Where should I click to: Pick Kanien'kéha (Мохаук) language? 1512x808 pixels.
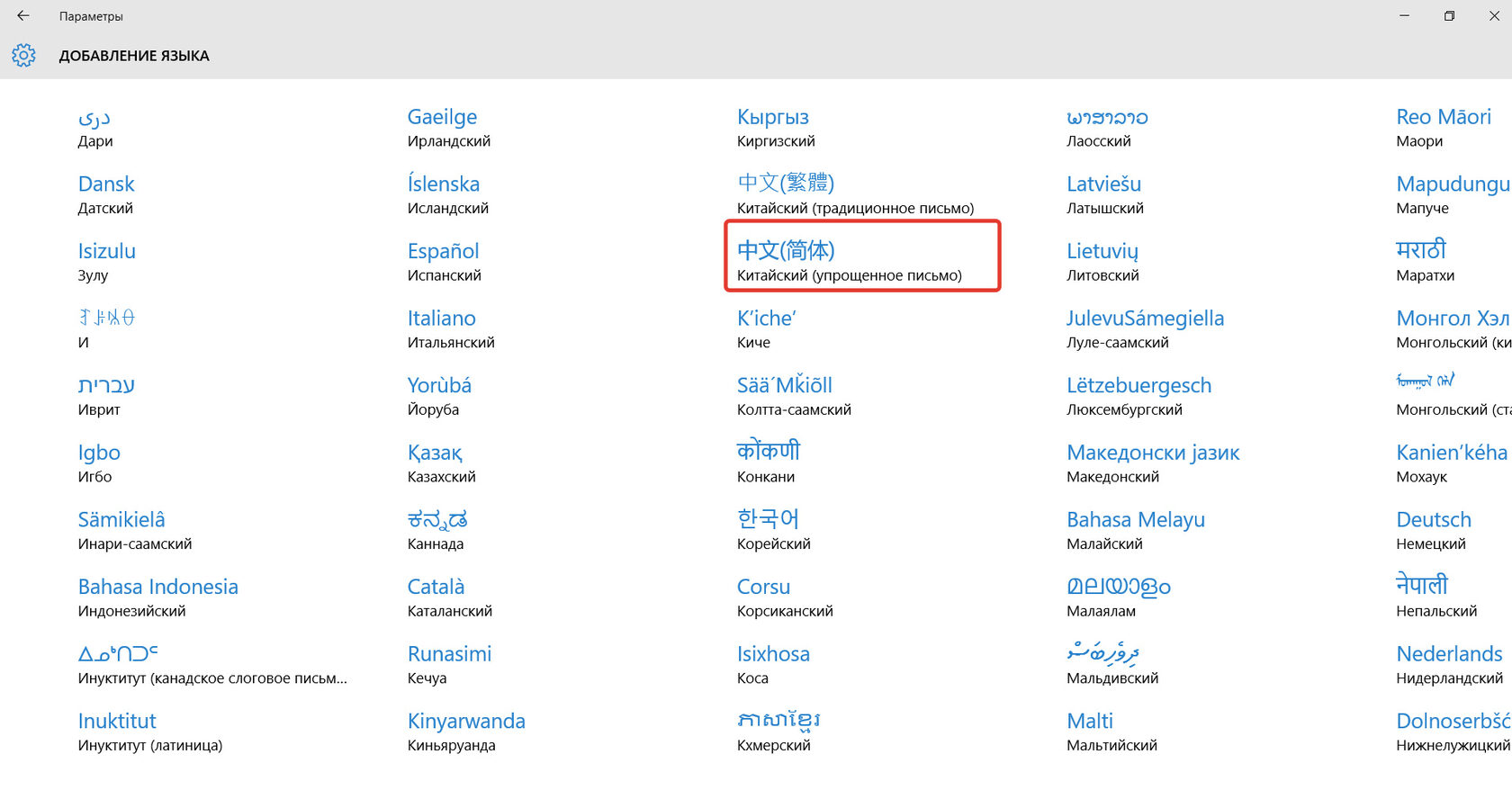click(x=1452, y=463)
